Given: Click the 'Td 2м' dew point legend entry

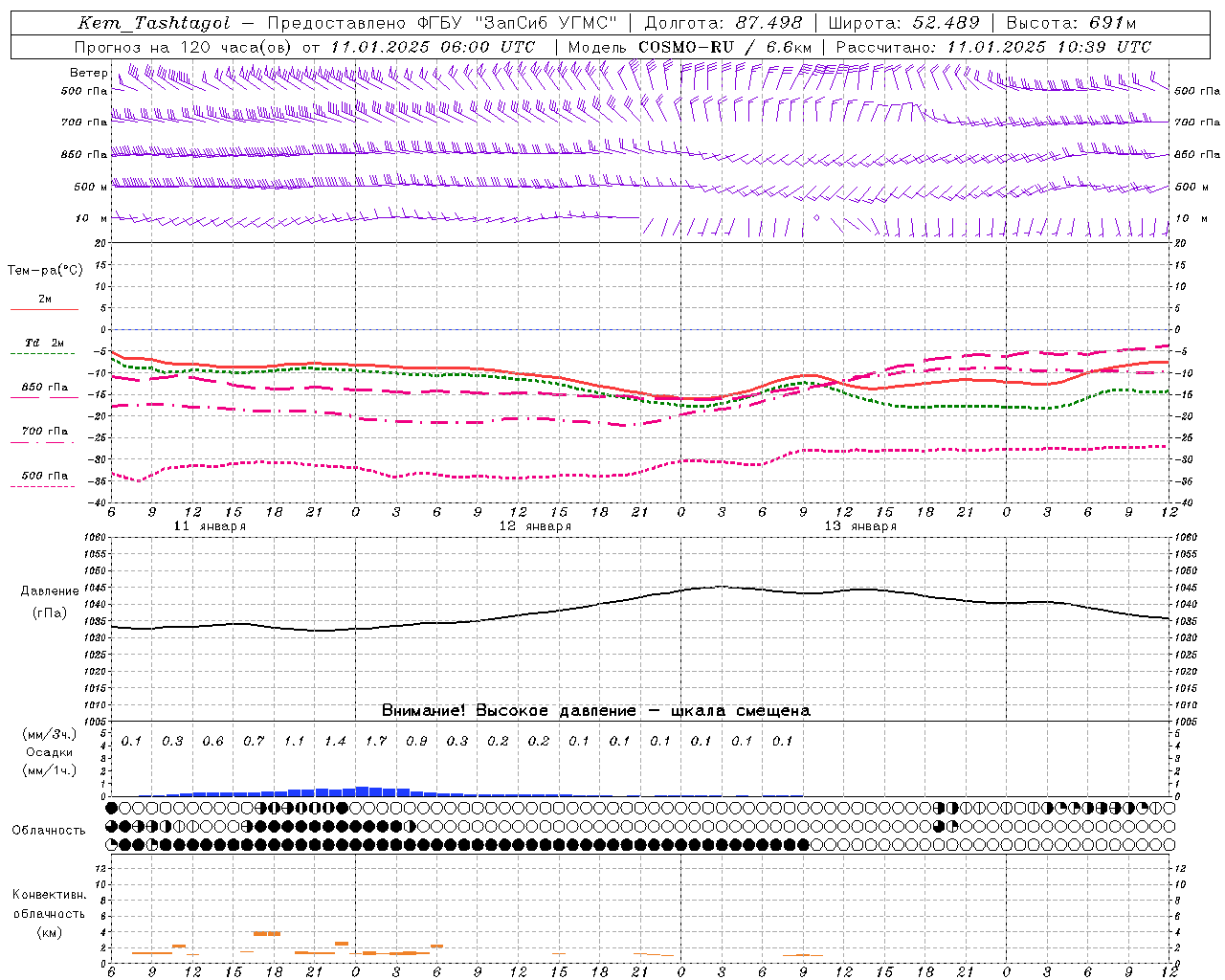Looking at the screenshot, I should point(44,343).
